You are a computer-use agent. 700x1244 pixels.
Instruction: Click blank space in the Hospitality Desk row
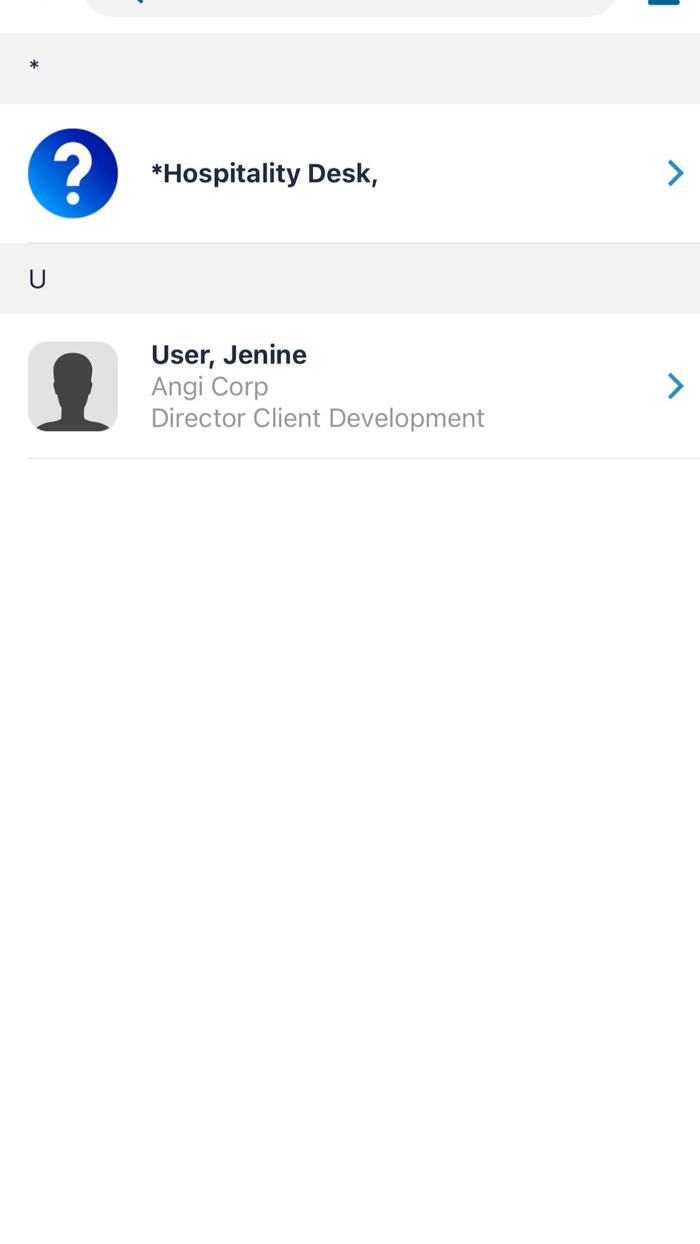pyautogui.click(x=520, y=174)
